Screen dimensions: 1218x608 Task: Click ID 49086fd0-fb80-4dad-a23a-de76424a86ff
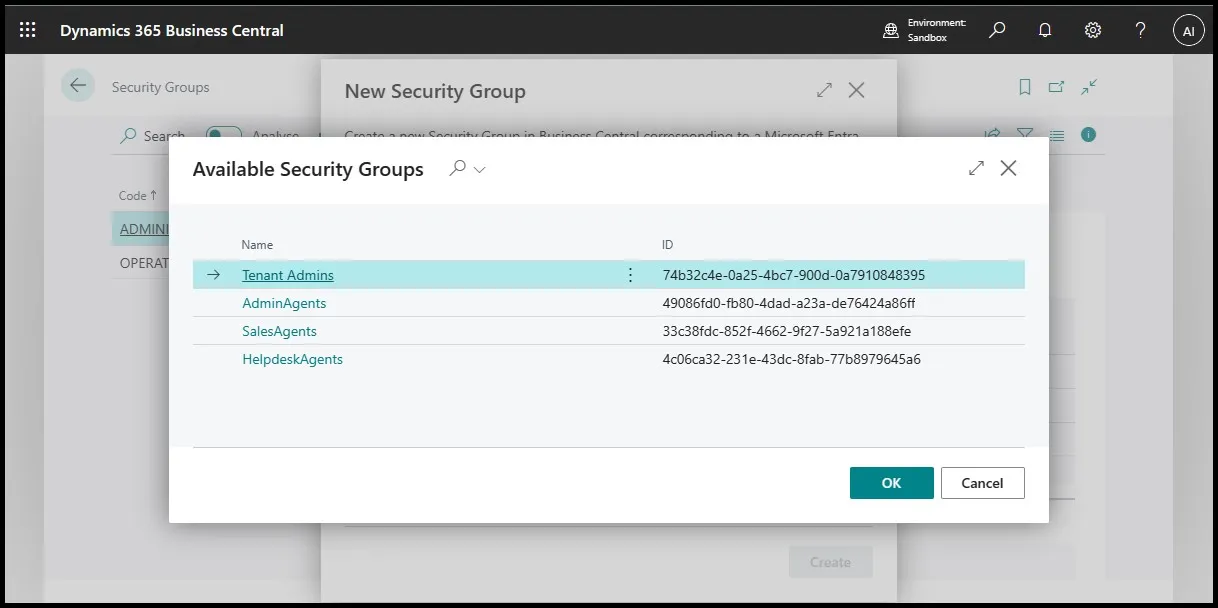coord(788,303)
